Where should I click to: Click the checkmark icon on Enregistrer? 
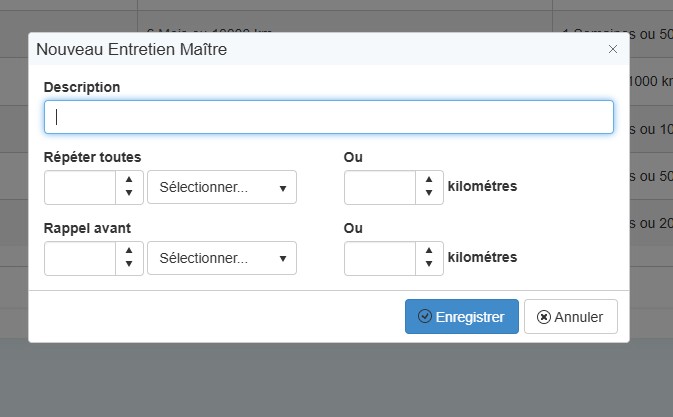(x=424, y=317)
